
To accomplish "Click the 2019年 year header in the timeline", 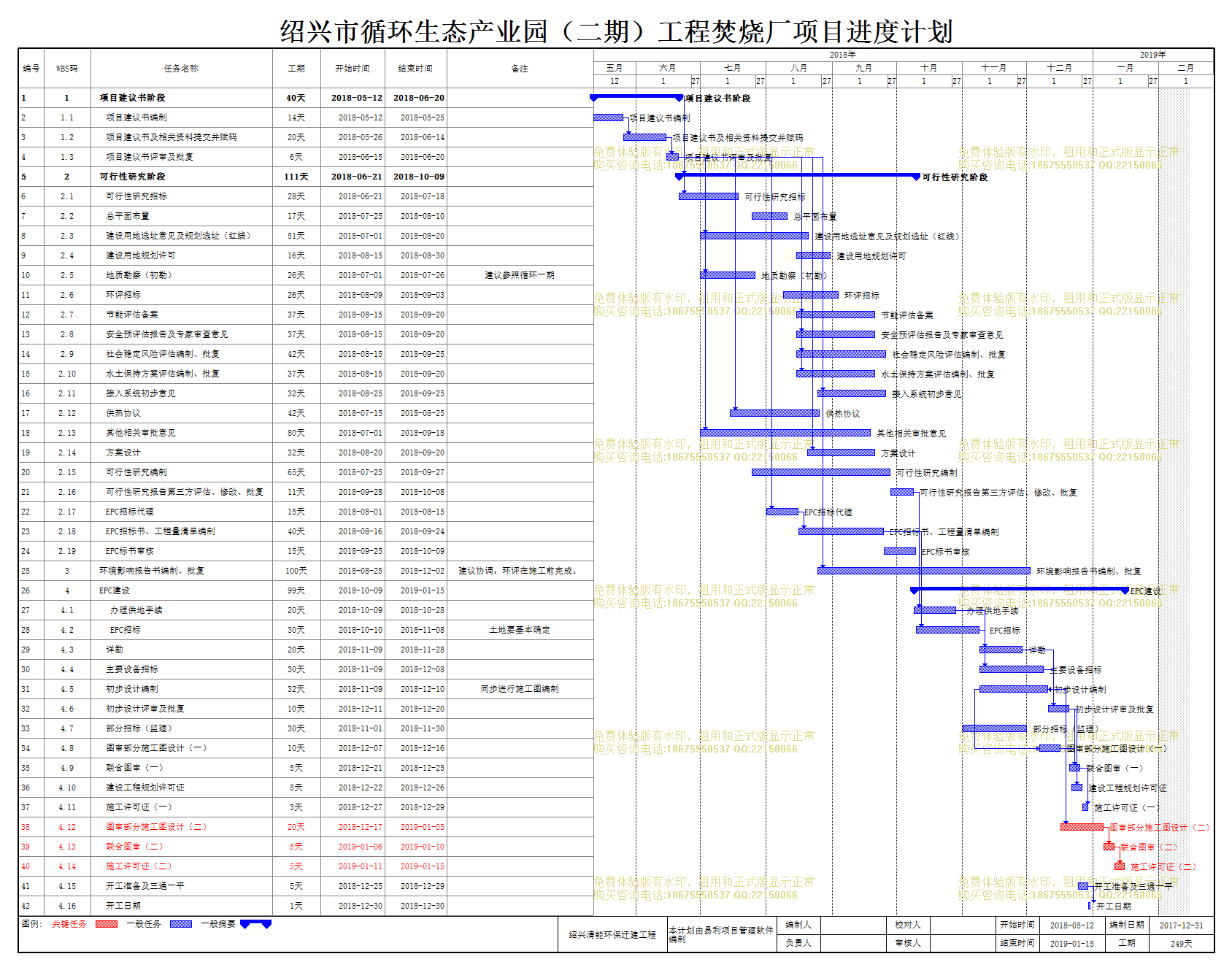I will [1153, 55].
